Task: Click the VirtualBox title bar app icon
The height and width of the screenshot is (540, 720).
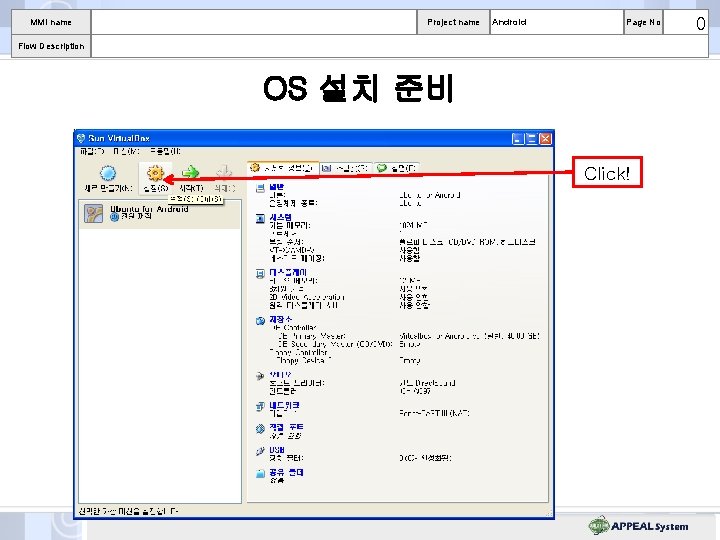Action: (81, 138)
